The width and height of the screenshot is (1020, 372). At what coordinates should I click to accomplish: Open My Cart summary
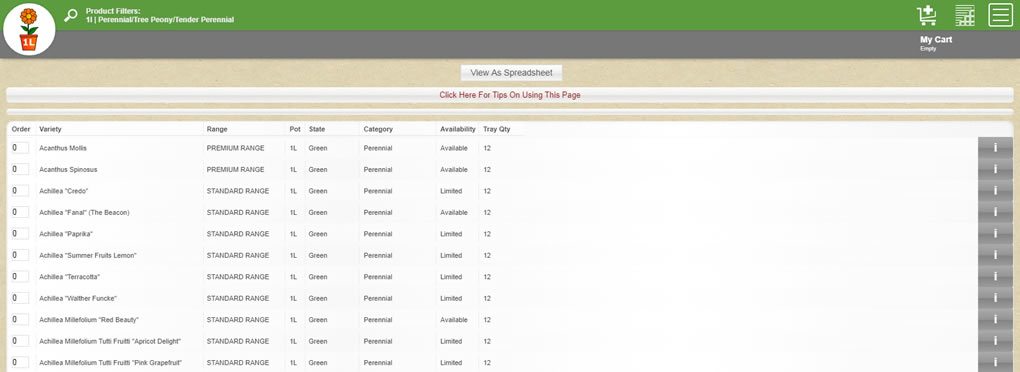tap(936, 43)
